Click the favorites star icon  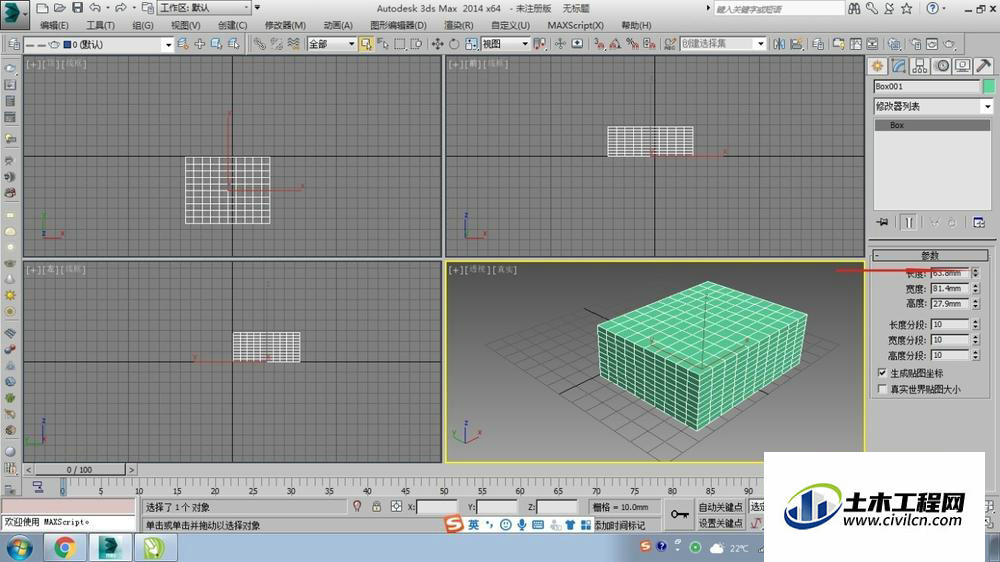coord(906,8)
